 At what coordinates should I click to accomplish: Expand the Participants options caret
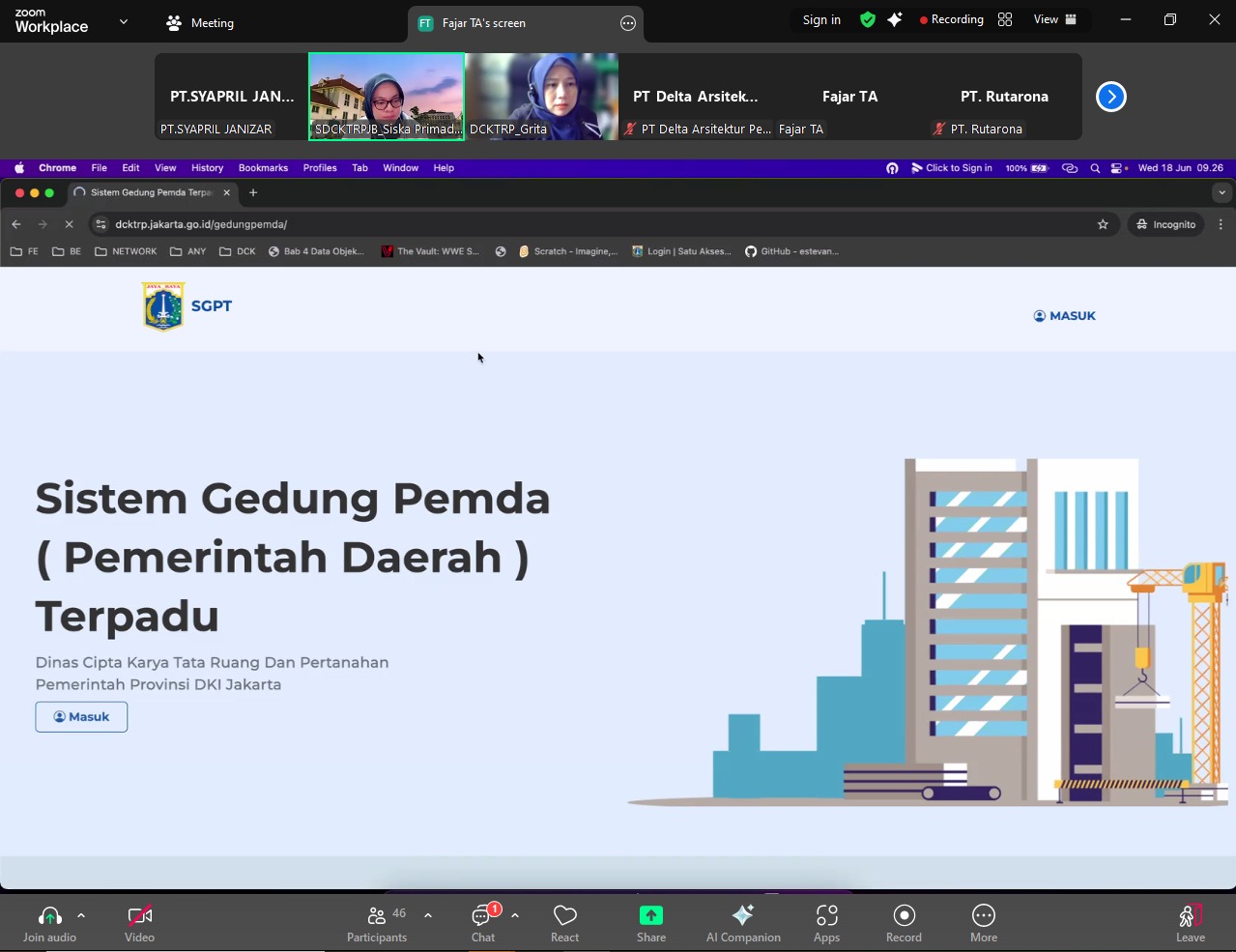tap(428, 915)
